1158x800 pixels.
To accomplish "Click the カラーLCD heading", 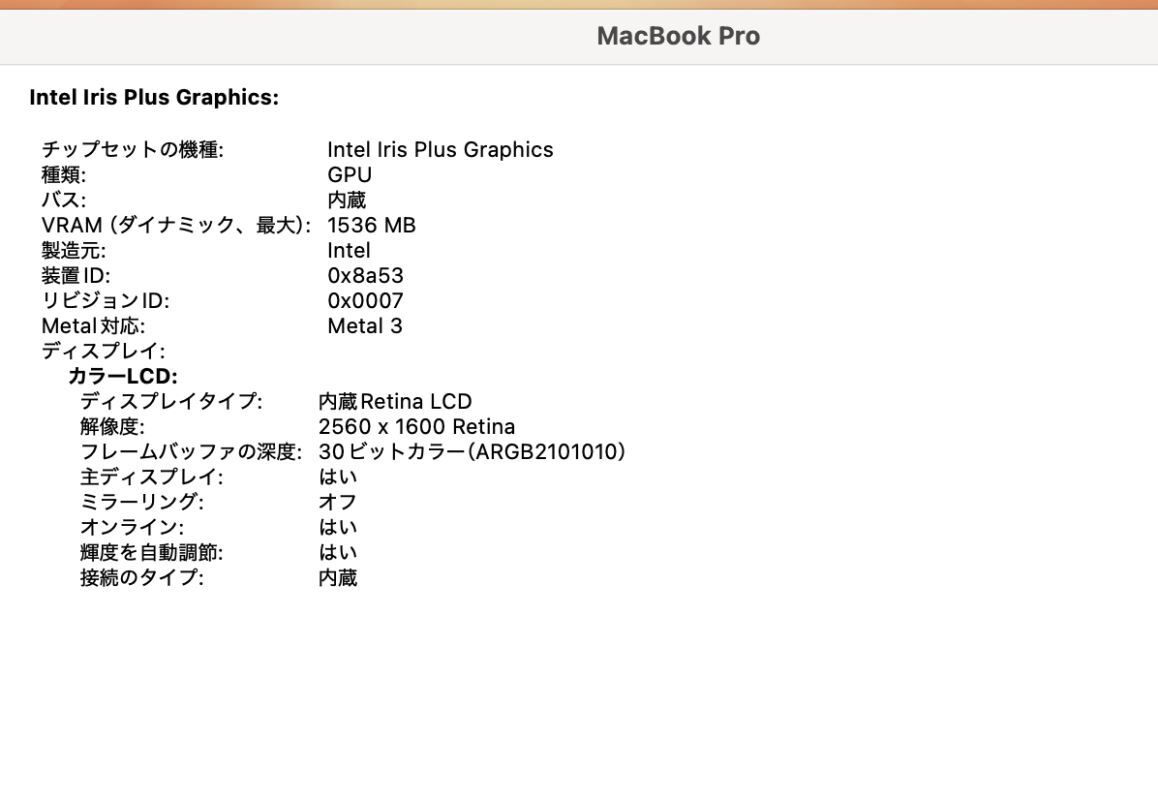I will click(x=123, y=376).
